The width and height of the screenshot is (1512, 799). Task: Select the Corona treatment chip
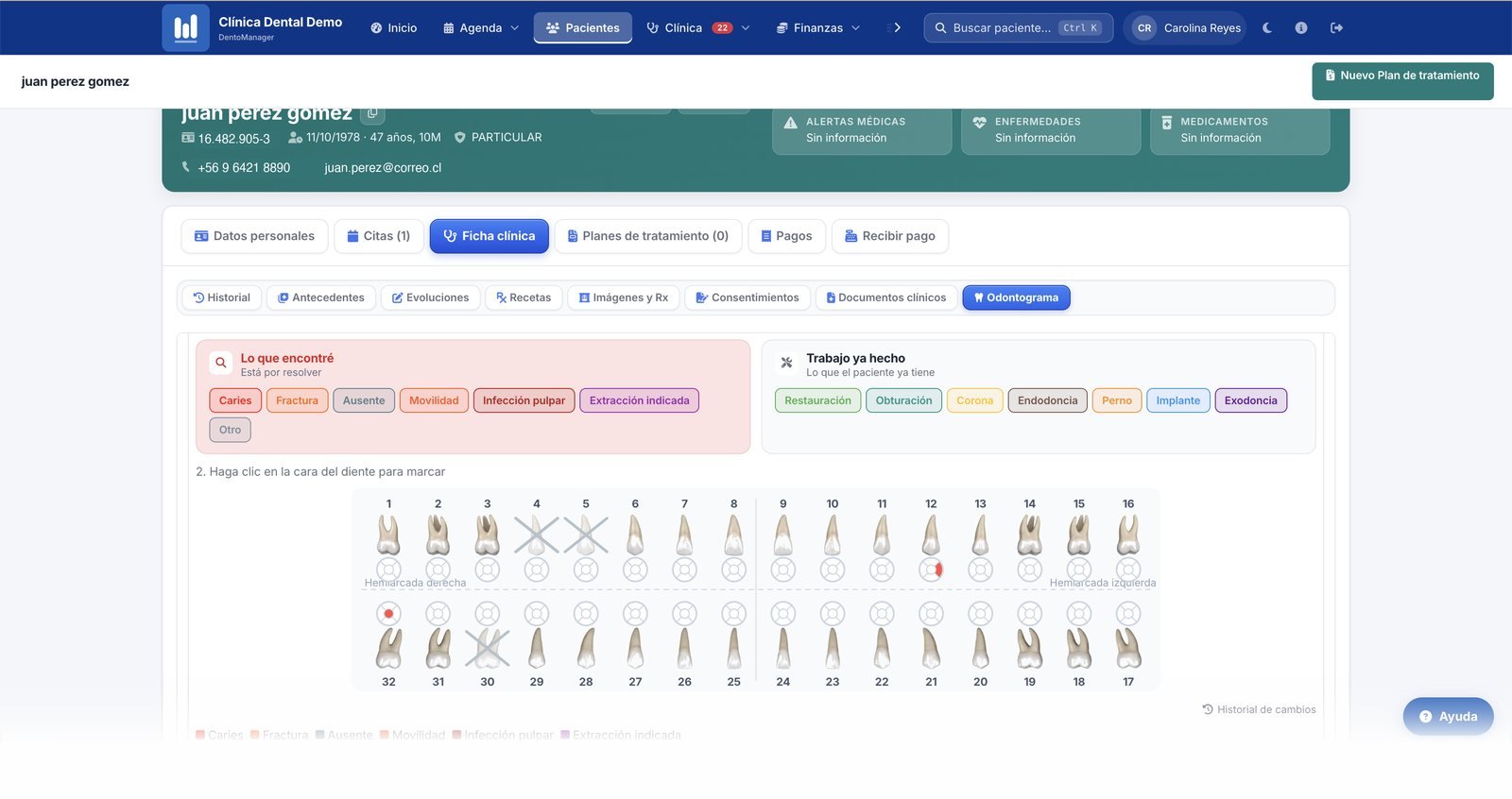[x=974, y=400]
